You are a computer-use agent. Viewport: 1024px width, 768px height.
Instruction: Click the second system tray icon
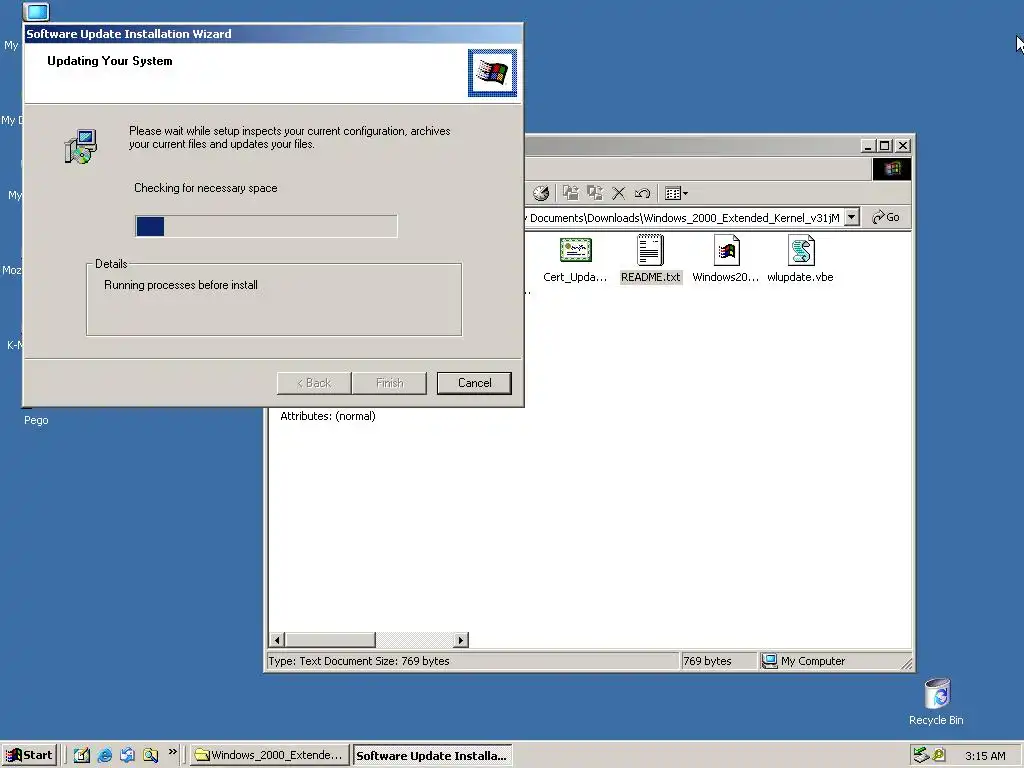click(939, 755)
